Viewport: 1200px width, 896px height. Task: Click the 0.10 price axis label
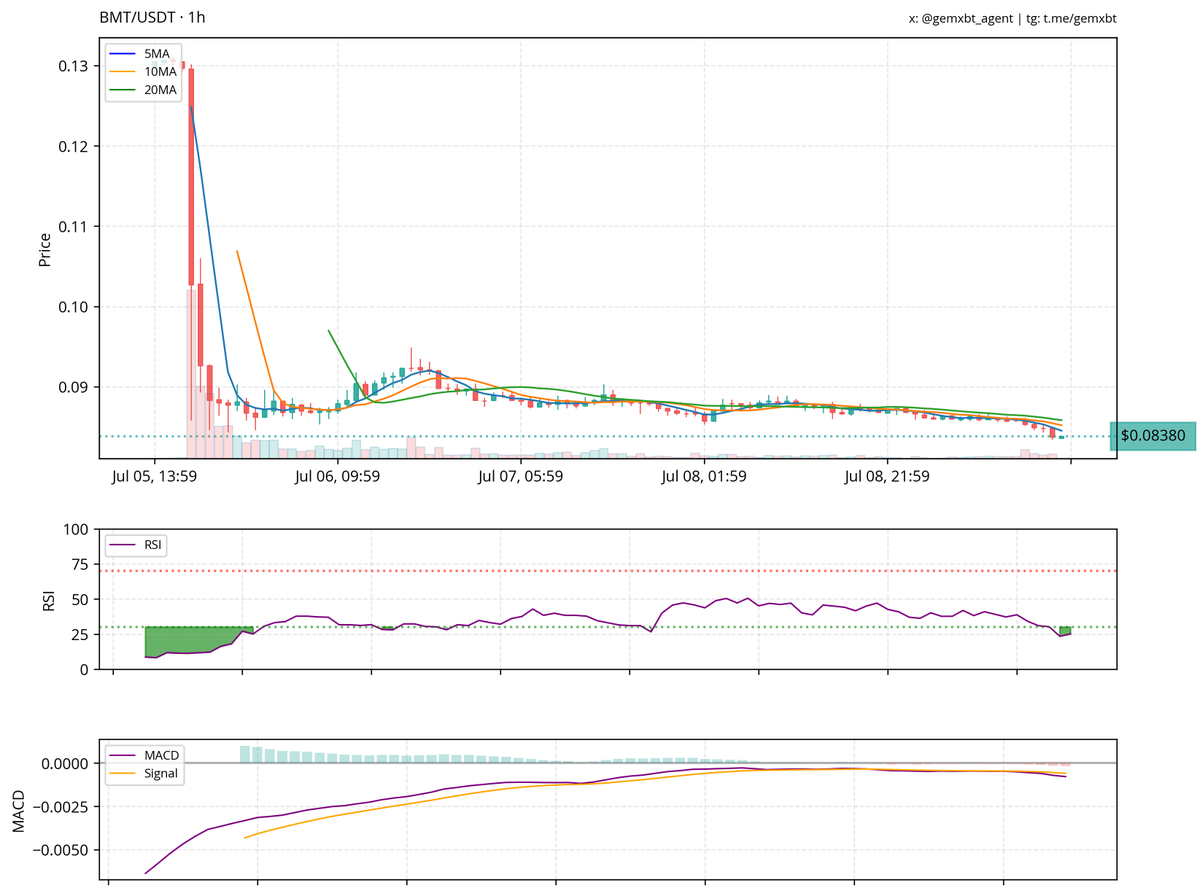[x=73, y=306]
